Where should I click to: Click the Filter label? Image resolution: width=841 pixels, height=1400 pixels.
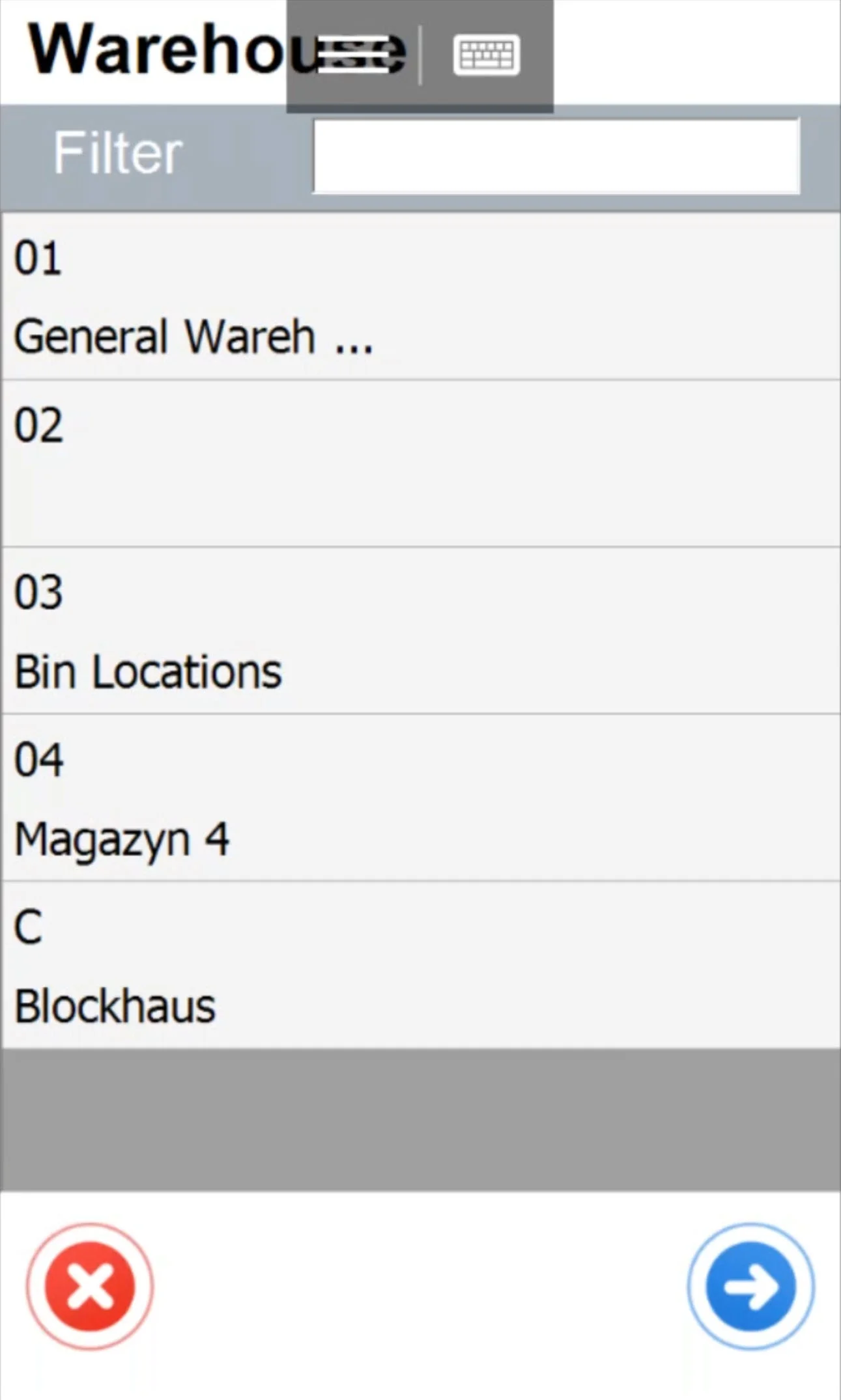tap(118, 154)
